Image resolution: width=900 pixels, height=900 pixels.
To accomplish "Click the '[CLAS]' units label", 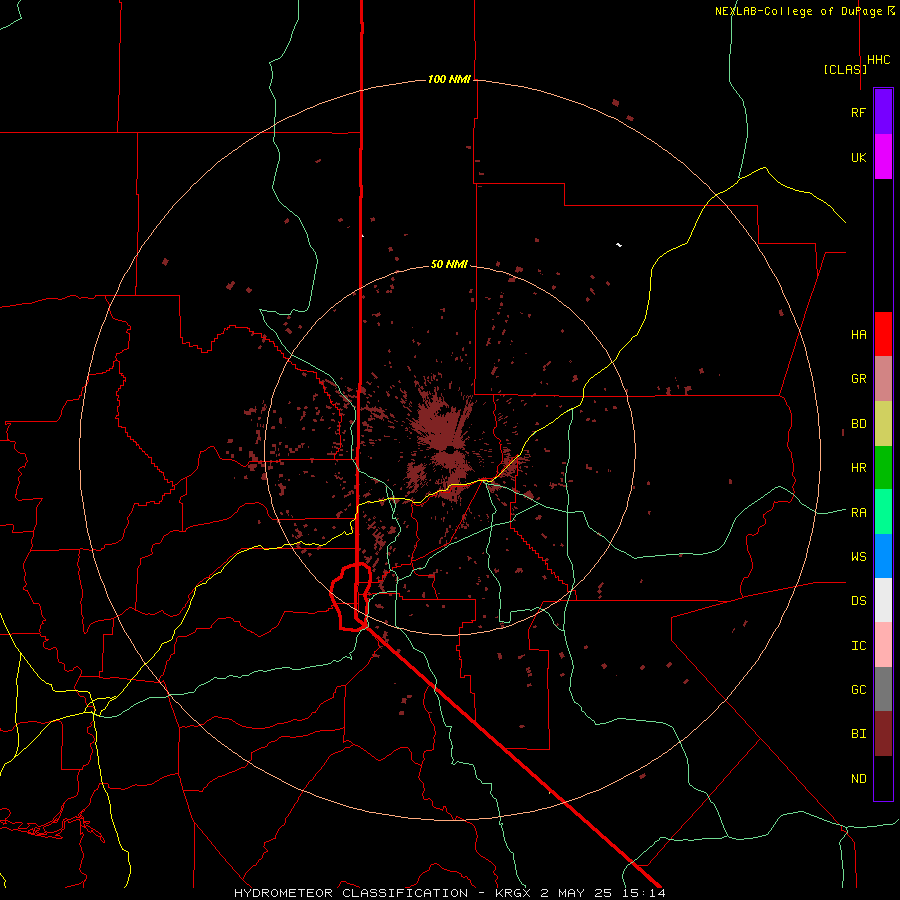I will coord(845,69).
